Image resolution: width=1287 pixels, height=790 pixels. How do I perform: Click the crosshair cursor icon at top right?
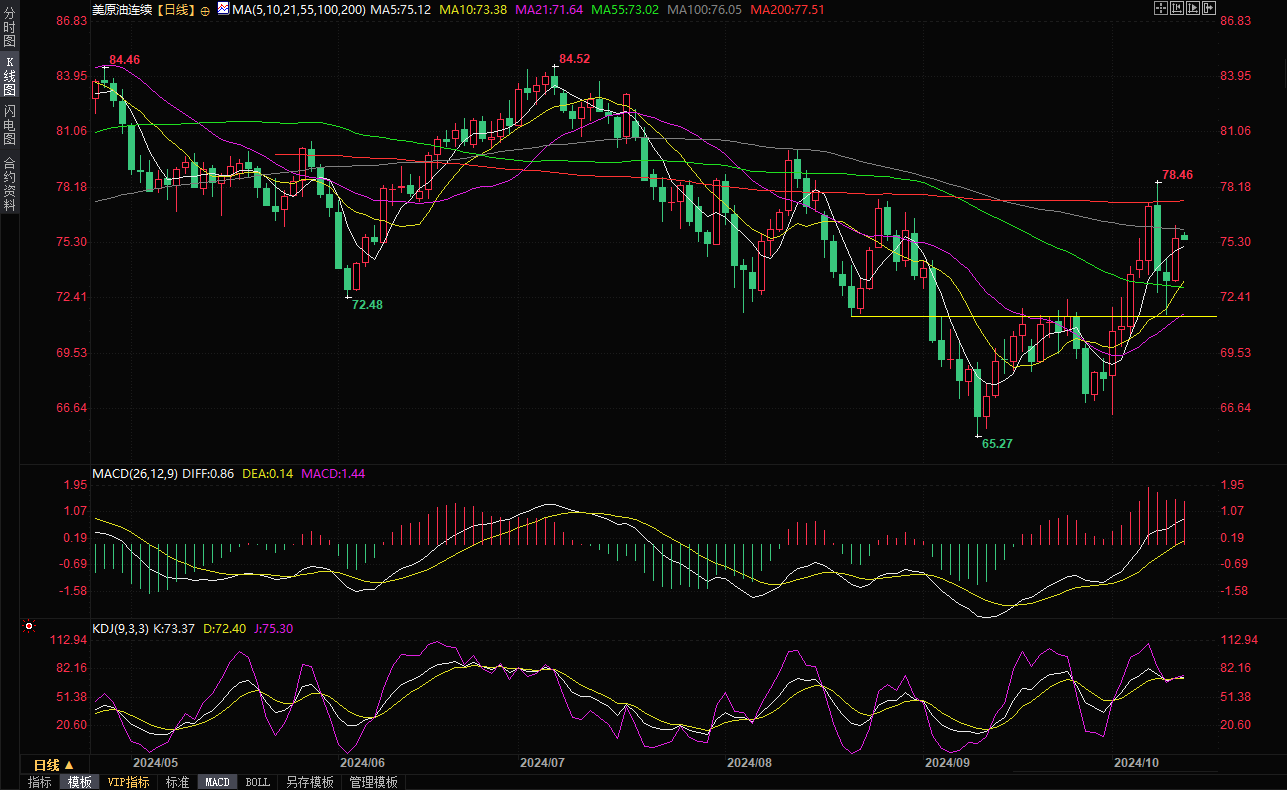coord(1160,8)
